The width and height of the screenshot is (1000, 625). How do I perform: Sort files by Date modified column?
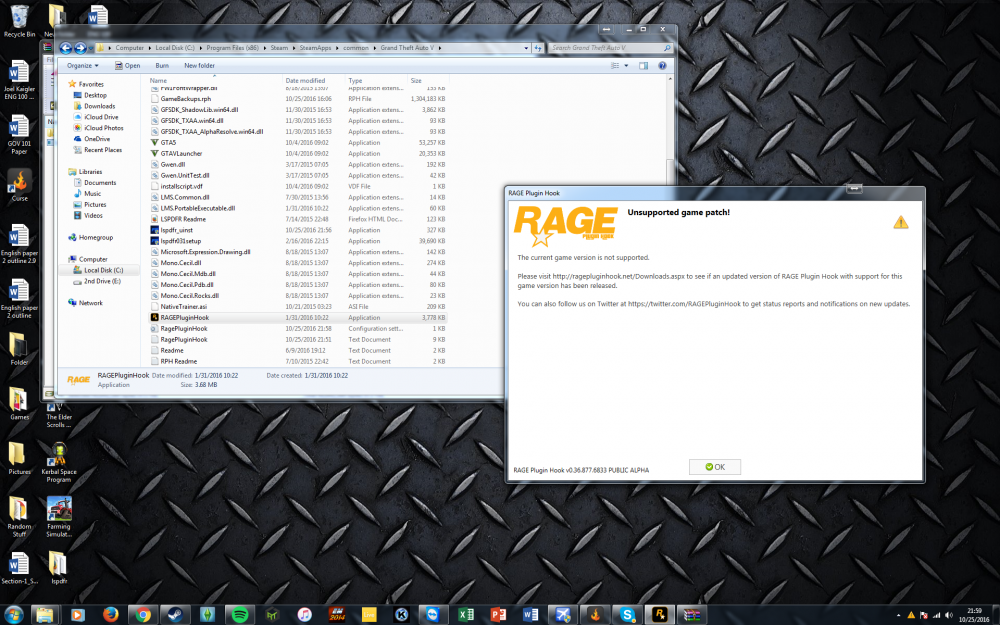point(313,80)
